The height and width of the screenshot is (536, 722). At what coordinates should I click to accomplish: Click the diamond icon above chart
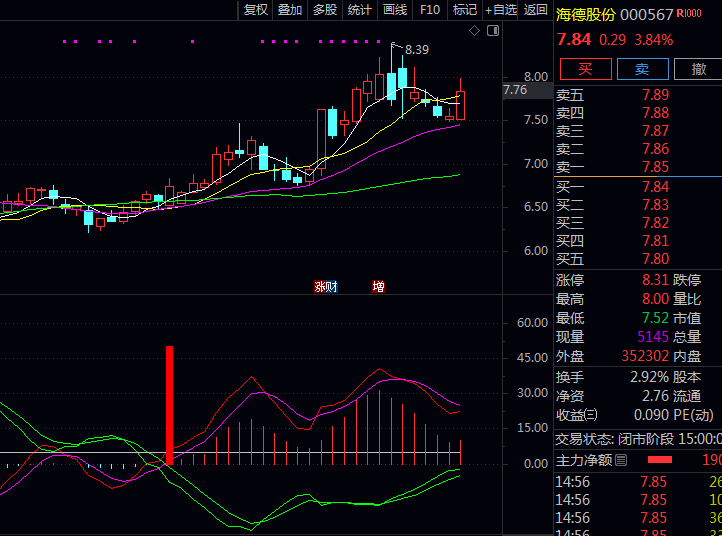click(x=474, y=31)
